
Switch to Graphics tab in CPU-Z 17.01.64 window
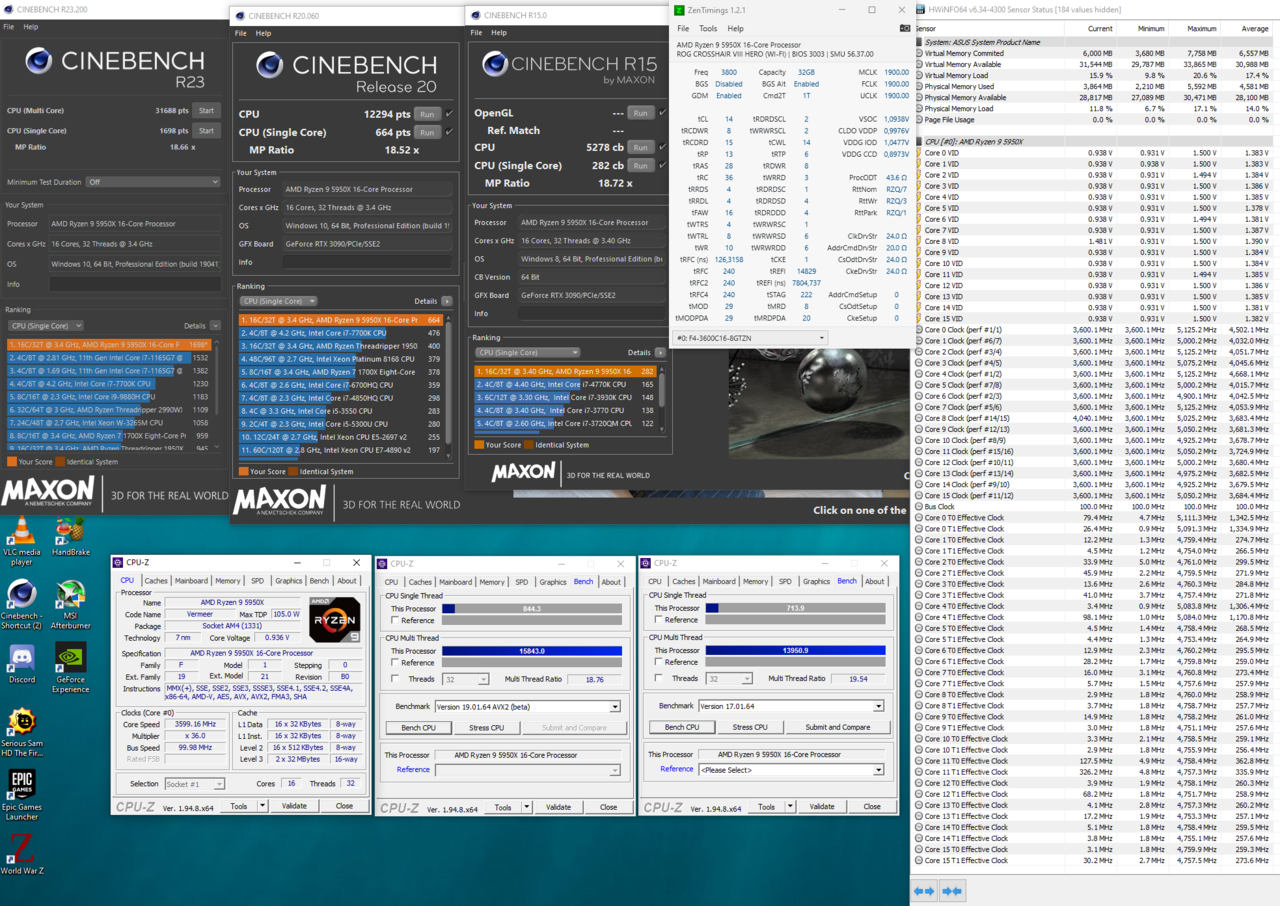click(816, 581)
